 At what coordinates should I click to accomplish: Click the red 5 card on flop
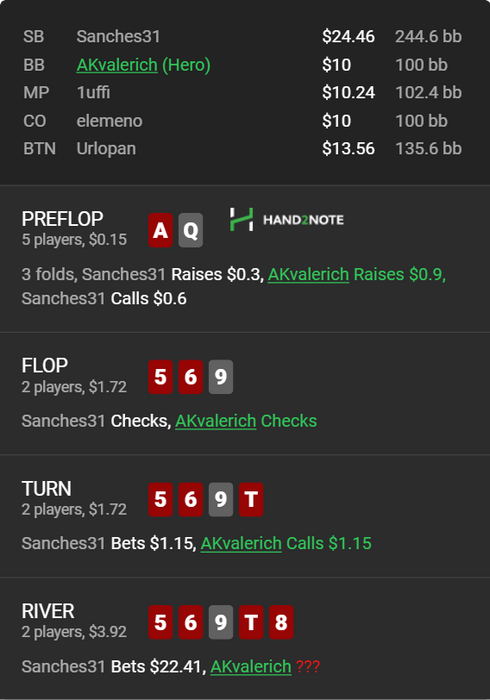pyautogui.click(x=161, y=377)
